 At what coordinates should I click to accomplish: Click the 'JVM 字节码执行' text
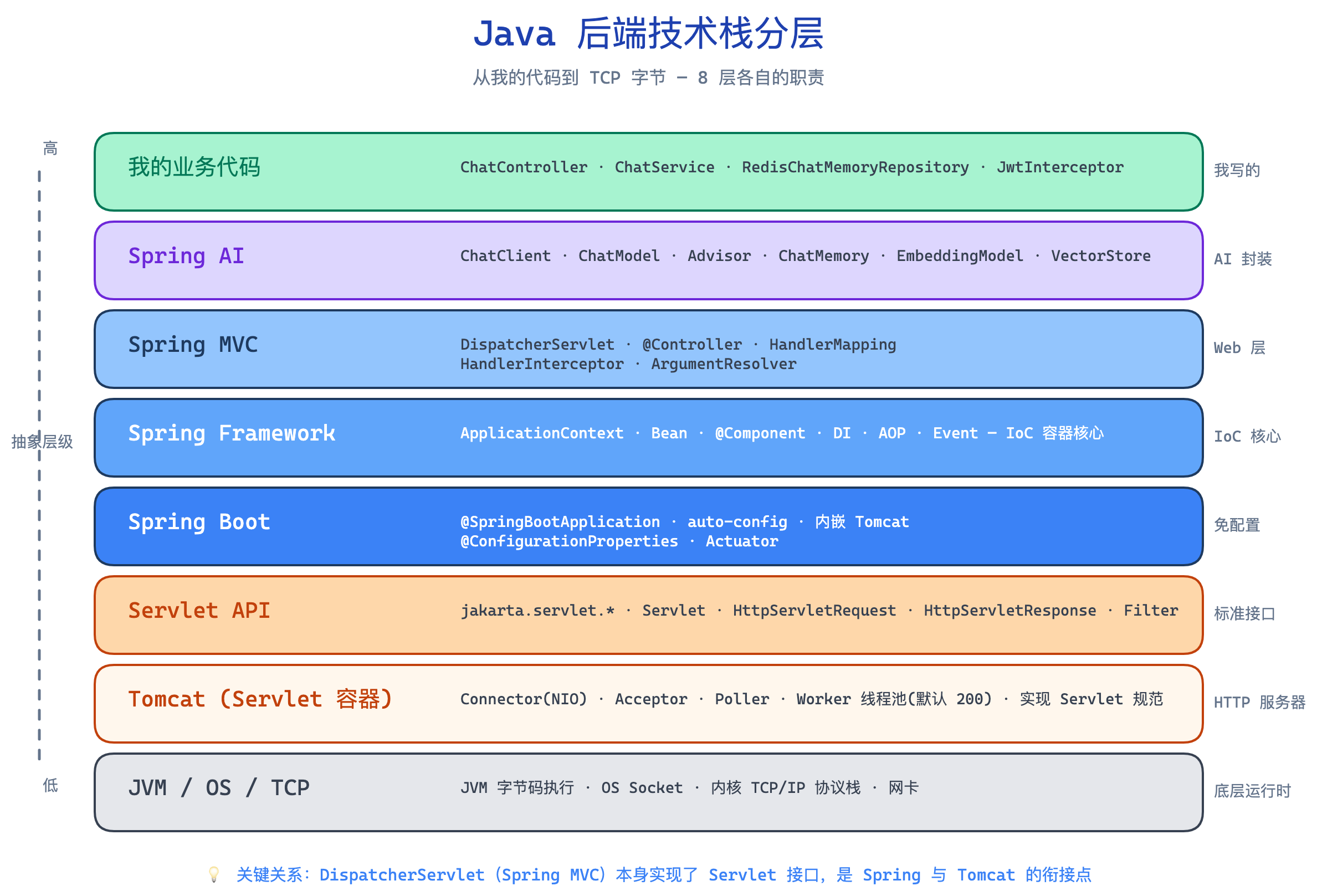coord(517,788)
